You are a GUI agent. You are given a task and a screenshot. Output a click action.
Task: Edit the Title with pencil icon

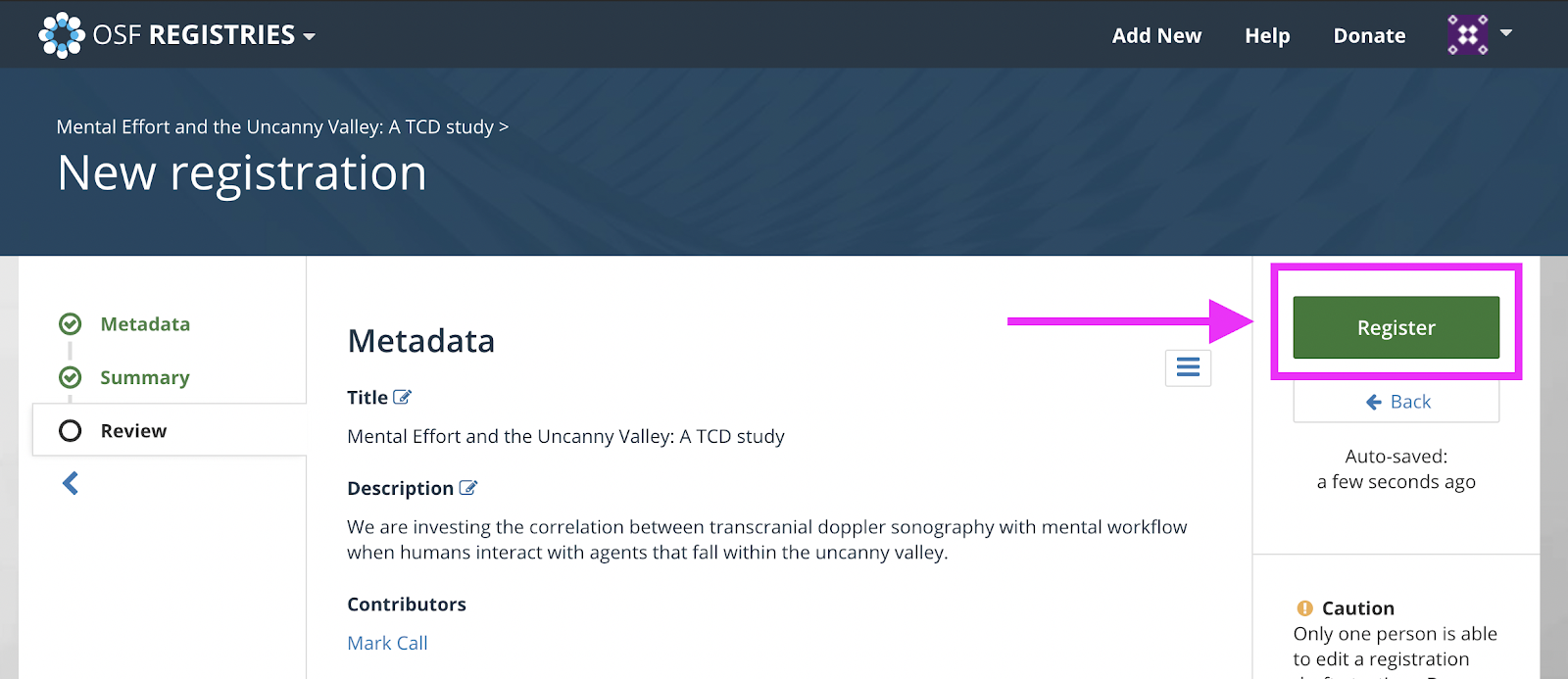coord(402,397)
